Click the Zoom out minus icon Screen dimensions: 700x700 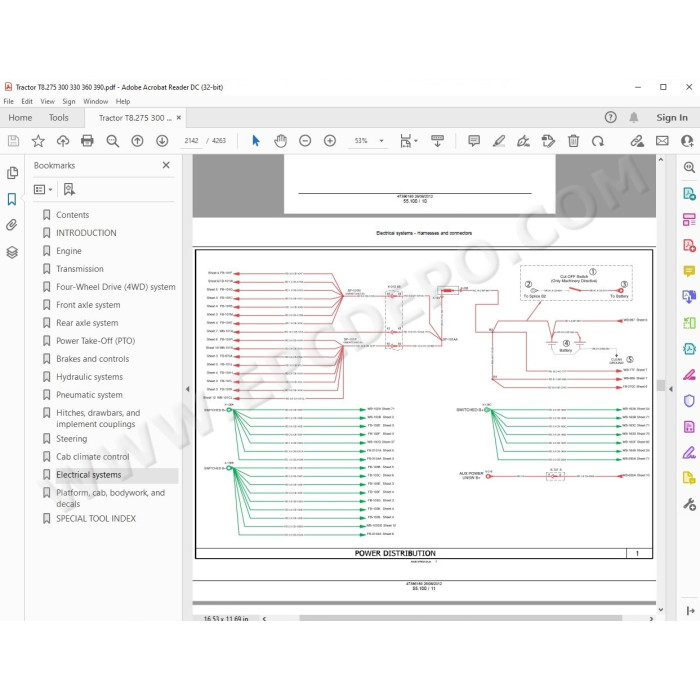[305, 141]
